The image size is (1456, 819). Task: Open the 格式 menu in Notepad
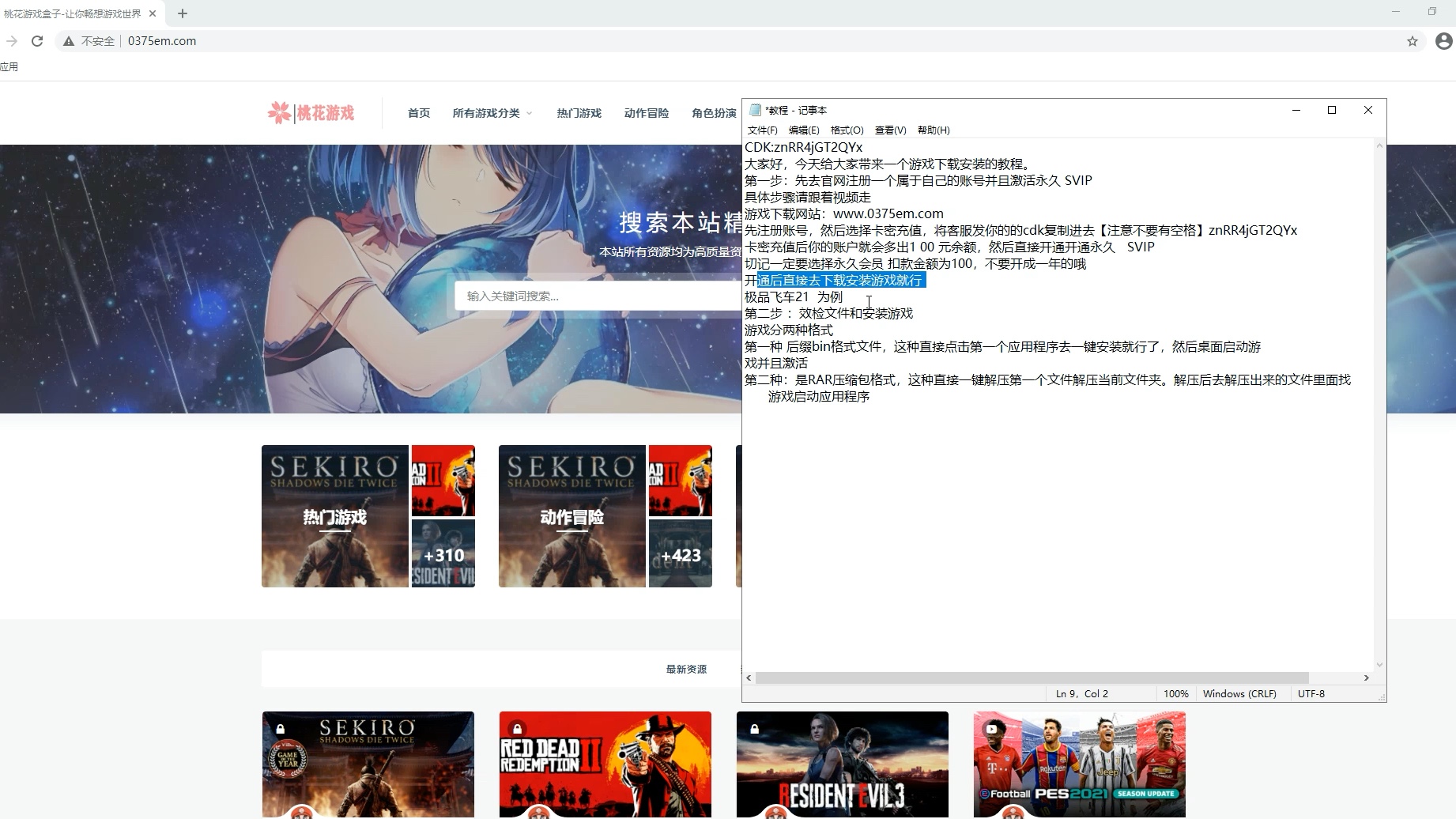846,130
